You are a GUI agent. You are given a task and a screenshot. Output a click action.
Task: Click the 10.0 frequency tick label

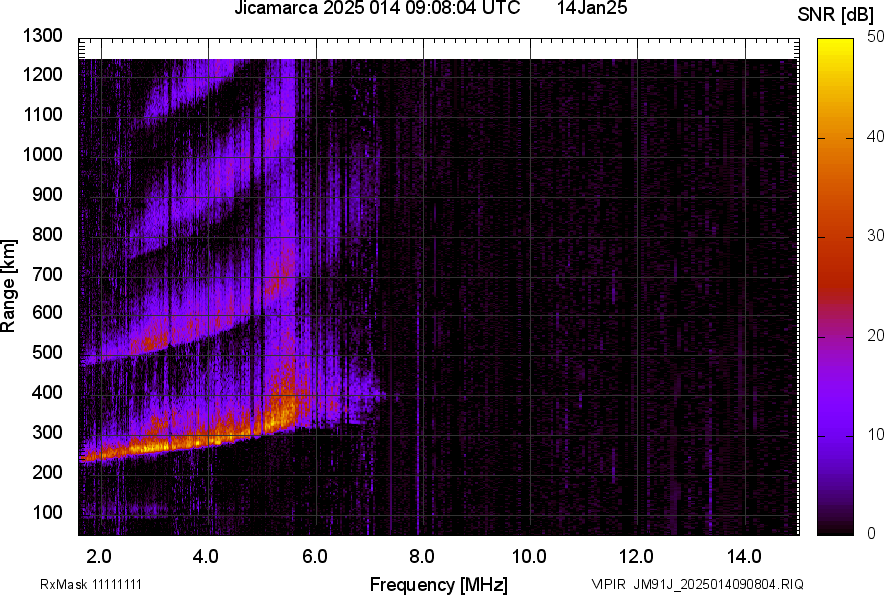529,557
